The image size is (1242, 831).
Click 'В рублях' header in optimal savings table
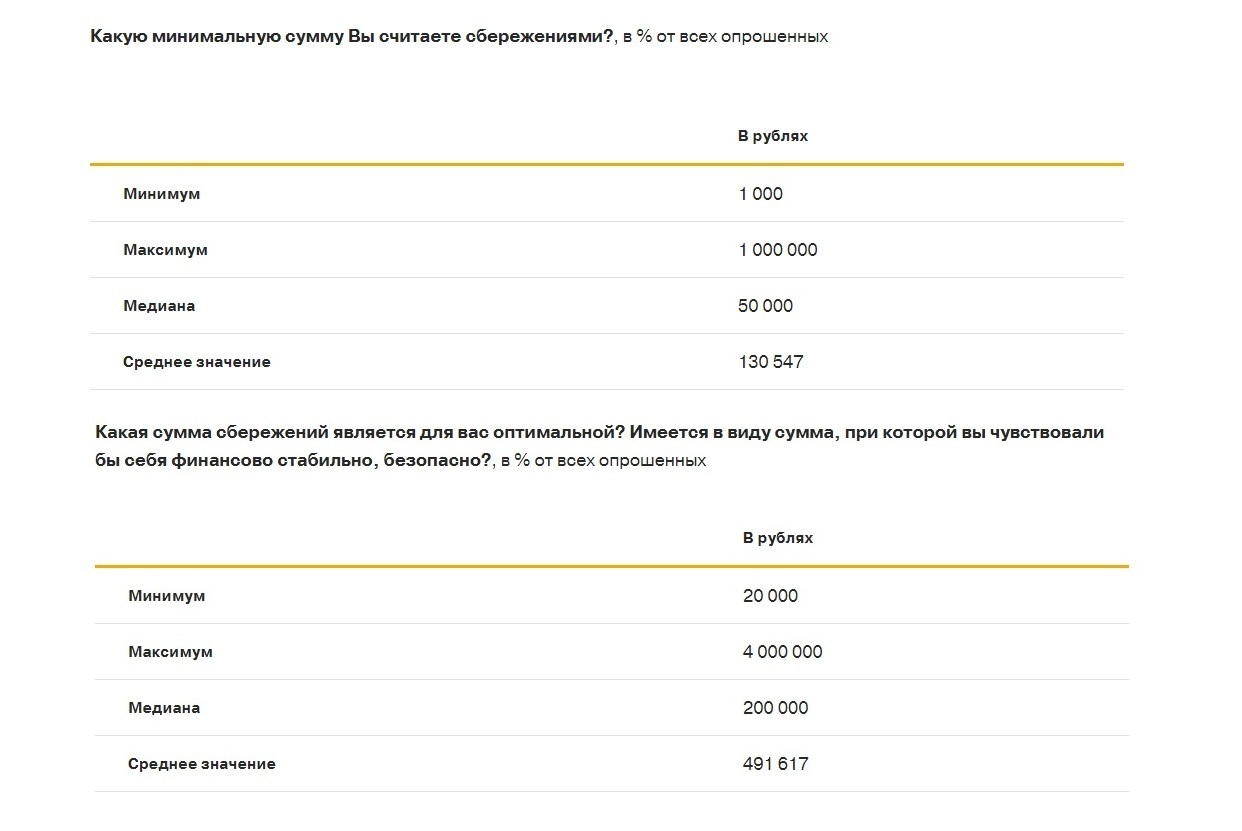777,538
